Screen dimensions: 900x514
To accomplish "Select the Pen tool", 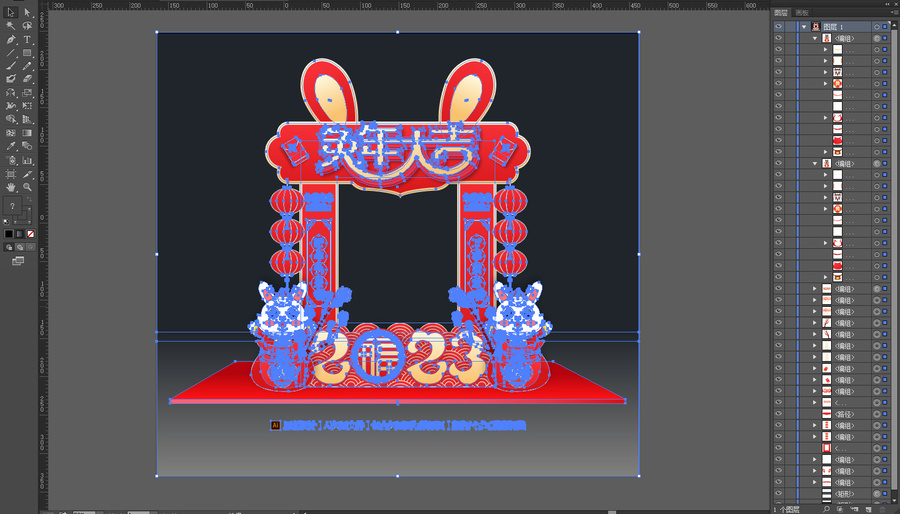I will click(11, 40).
